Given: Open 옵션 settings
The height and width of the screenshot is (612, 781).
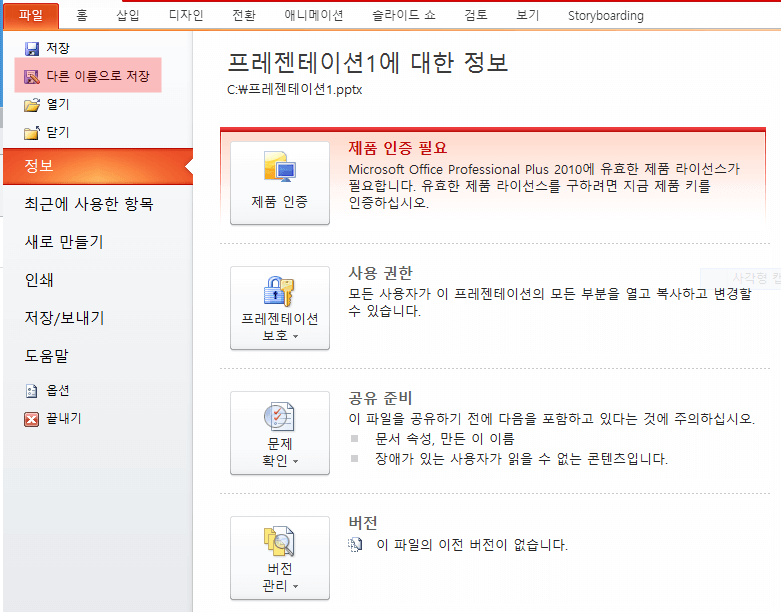Looking at the screenshot, I should pyautogui.click(x=58, y=391).
